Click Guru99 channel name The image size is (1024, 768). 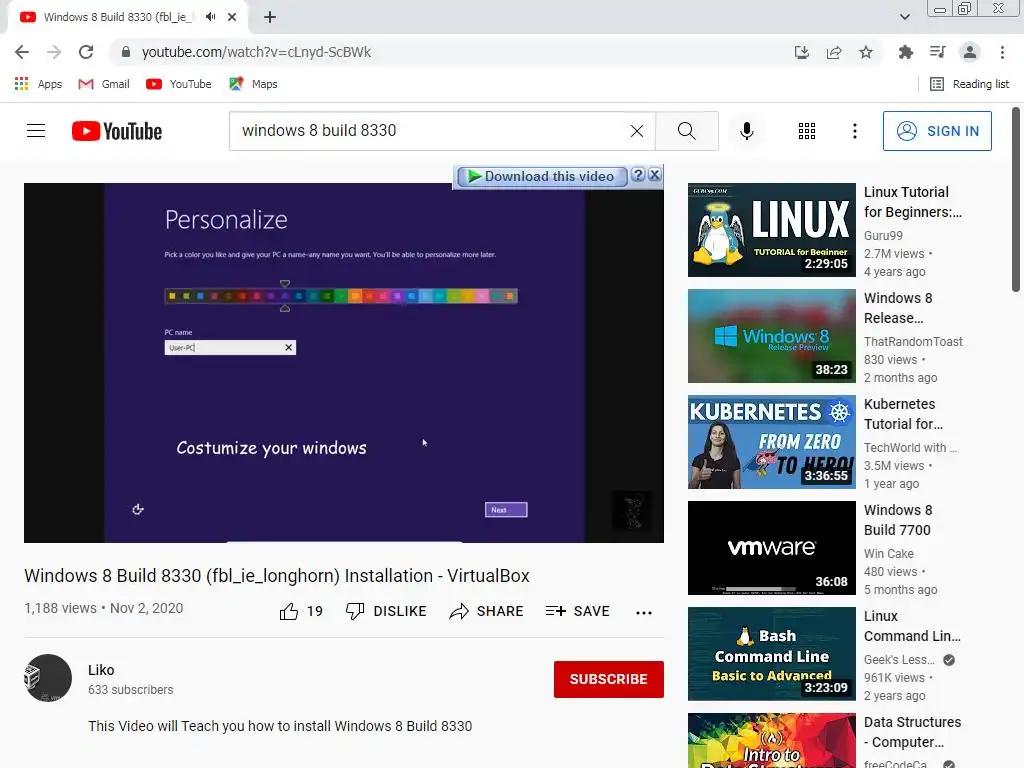883,236
